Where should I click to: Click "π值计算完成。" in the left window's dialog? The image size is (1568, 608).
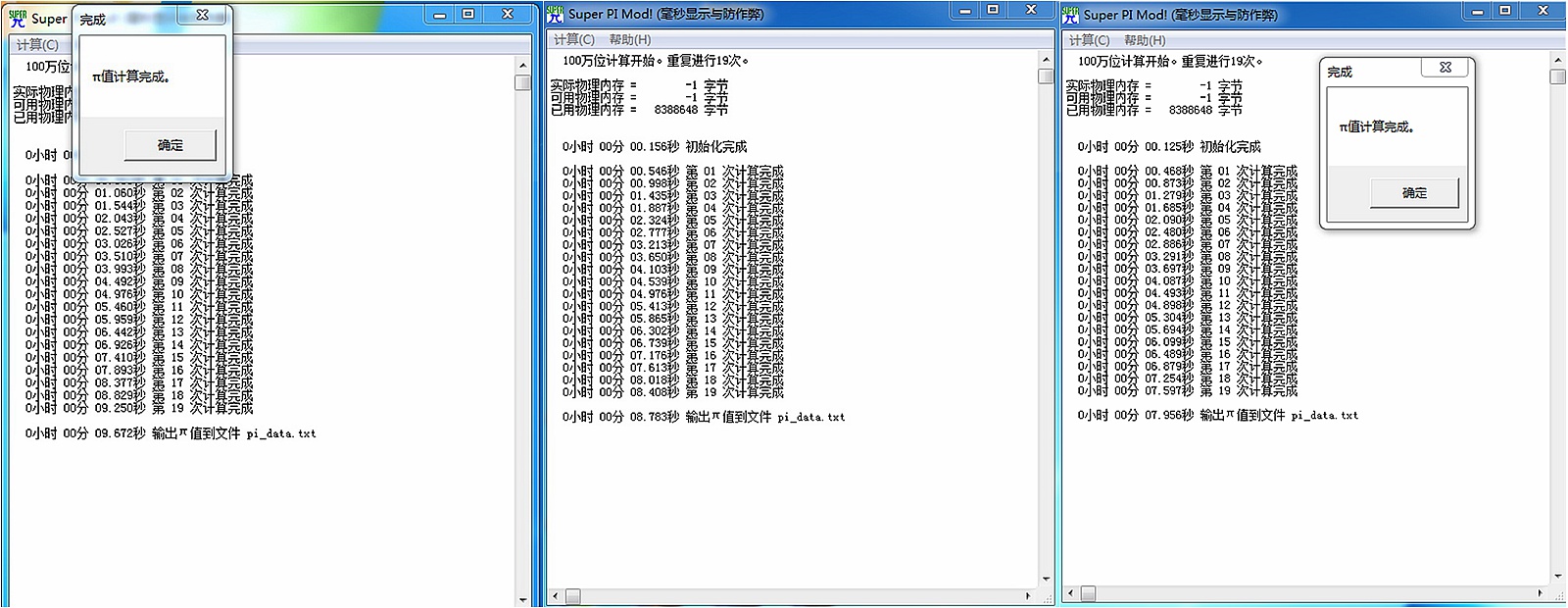point(131,76)
